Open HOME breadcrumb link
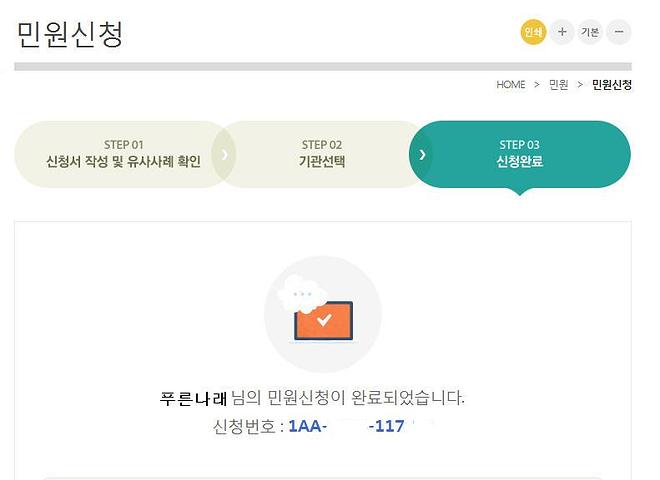Viewport: 660px width, 480px height. coord(511,85)
